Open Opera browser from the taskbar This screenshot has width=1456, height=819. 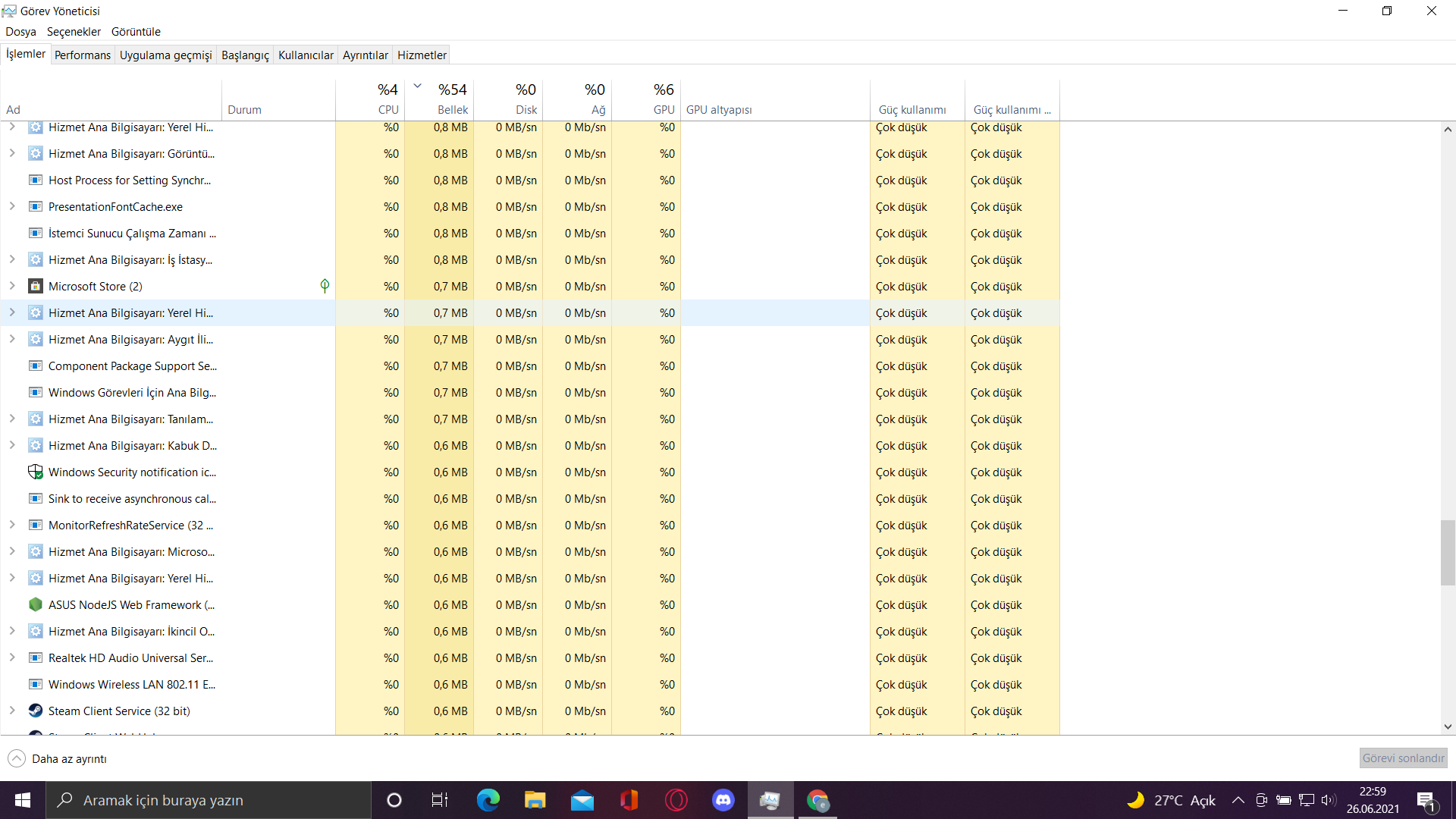point(676,800)
